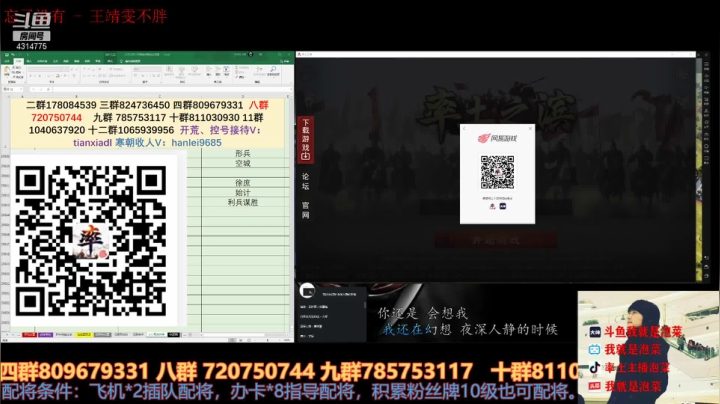This screenshot has width=720, height=404.
Task: Switch to the yellow sheet tab
Action: 84,335
